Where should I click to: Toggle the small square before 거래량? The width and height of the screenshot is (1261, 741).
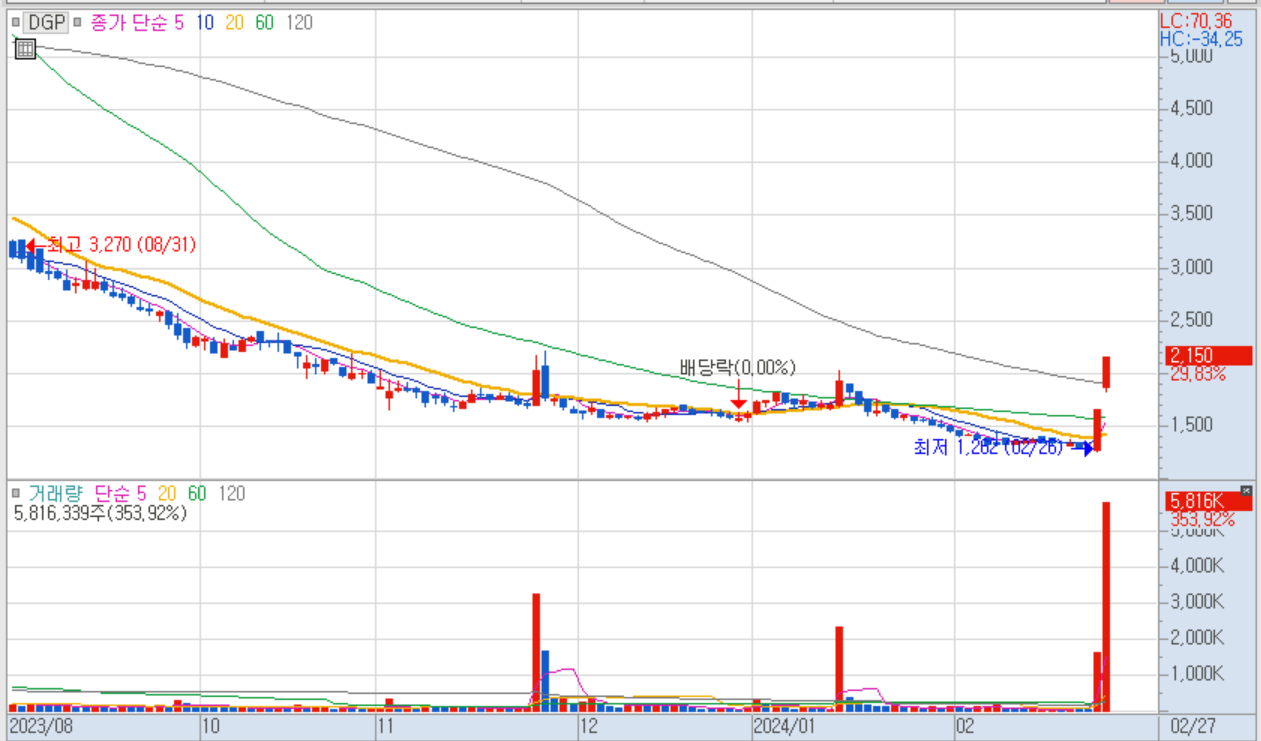[x=15, y=493]
